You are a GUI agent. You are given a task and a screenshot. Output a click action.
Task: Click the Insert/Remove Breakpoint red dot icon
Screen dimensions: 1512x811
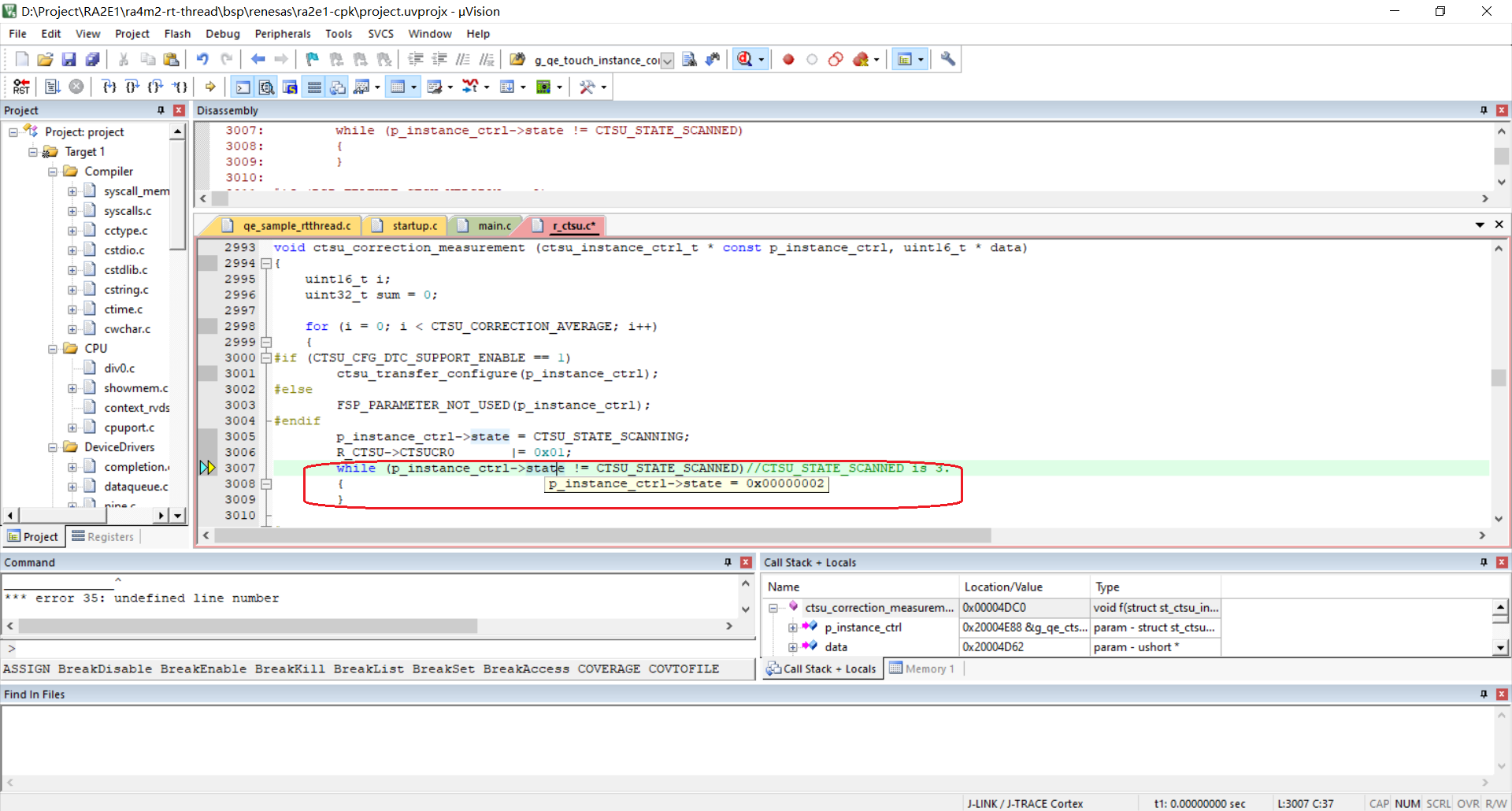pyautogui.click(x=788, y=60)
